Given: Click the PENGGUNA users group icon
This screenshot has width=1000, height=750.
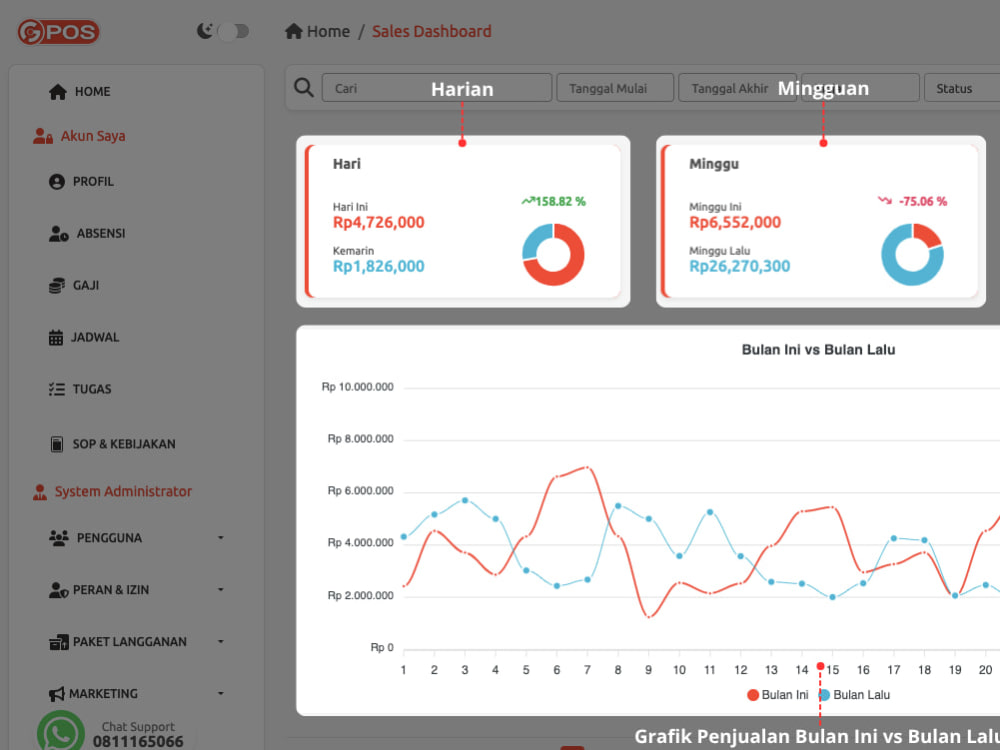Looking at the screenshot, I should point(59,538).
